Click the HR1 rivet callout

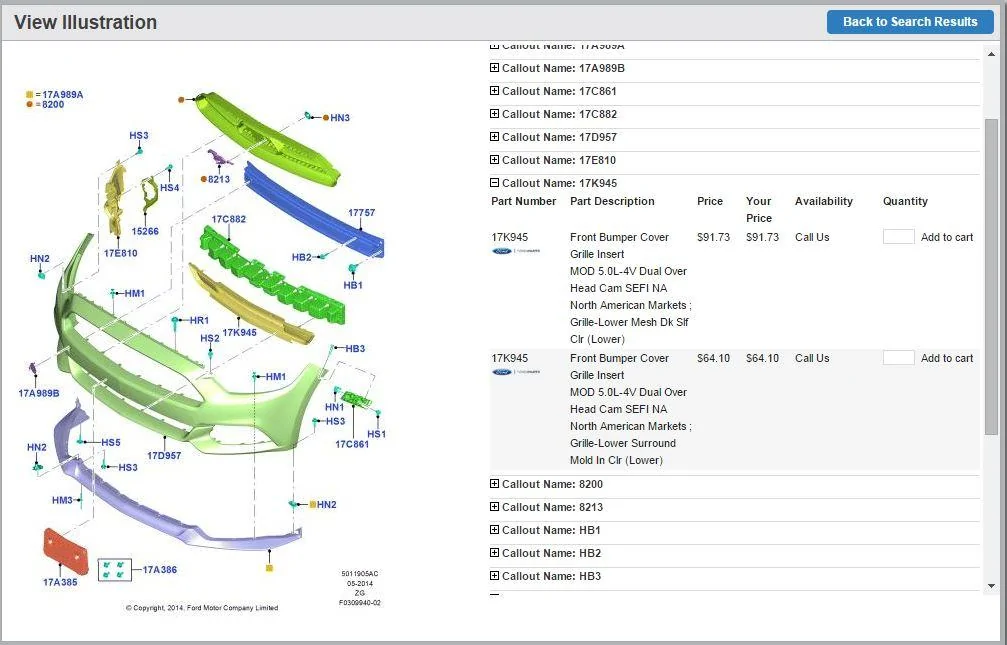click(199, 320)
